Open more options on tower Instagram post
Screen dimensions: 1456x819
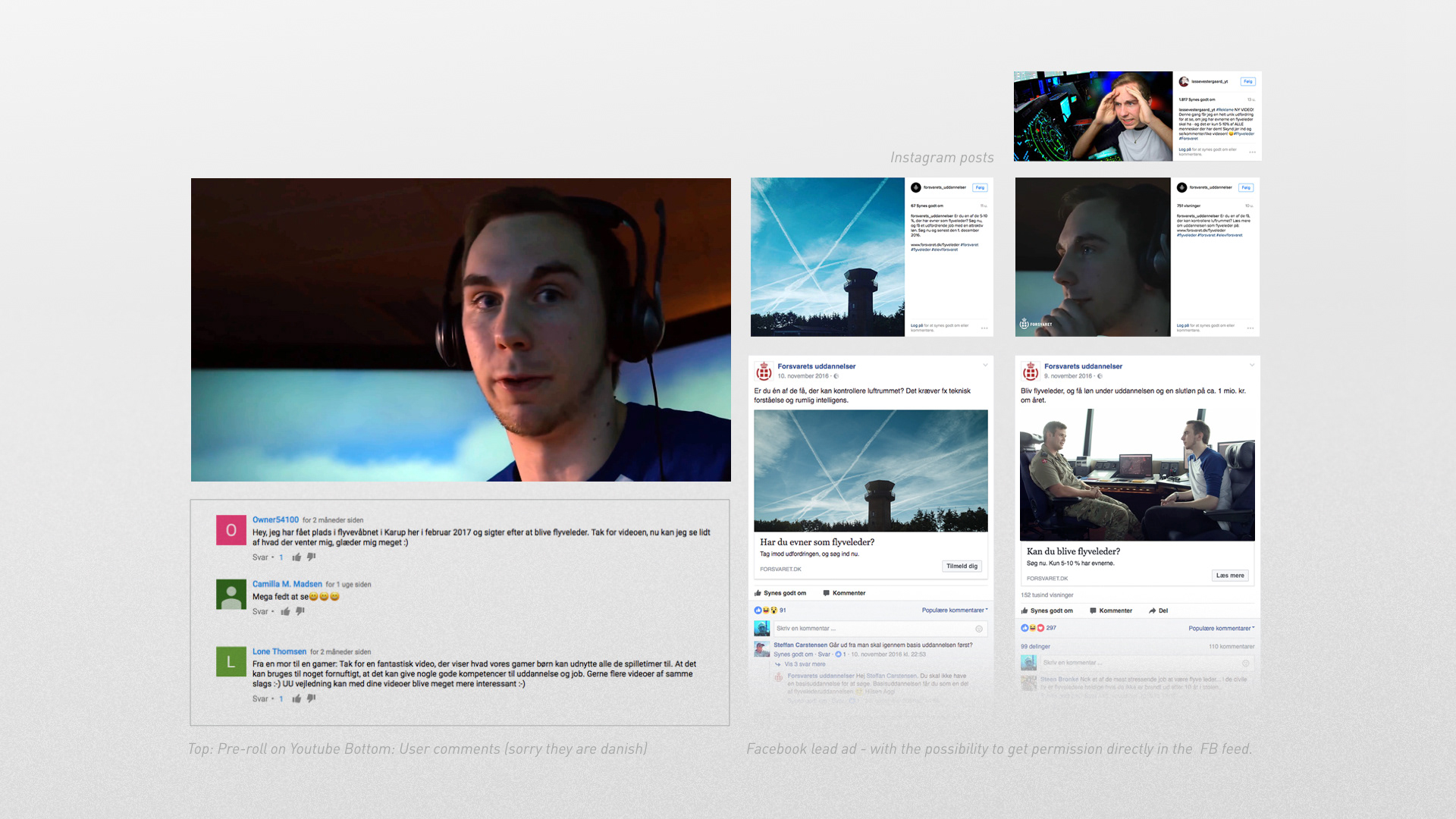click(984, 328)
